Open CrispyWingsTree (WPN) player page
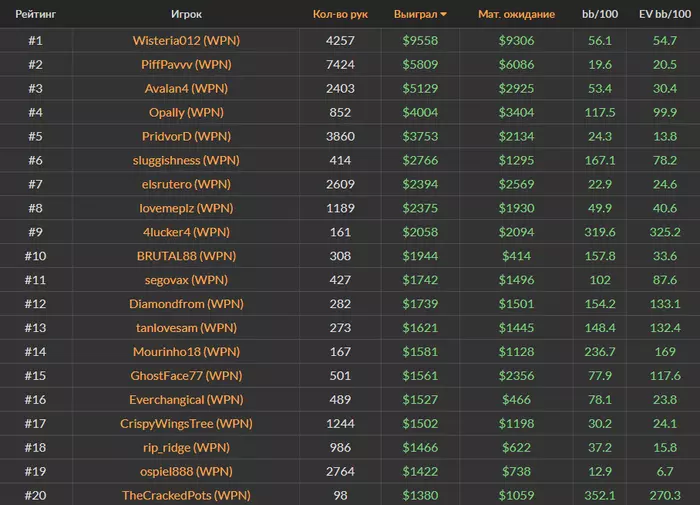 [x=186, y=424]
